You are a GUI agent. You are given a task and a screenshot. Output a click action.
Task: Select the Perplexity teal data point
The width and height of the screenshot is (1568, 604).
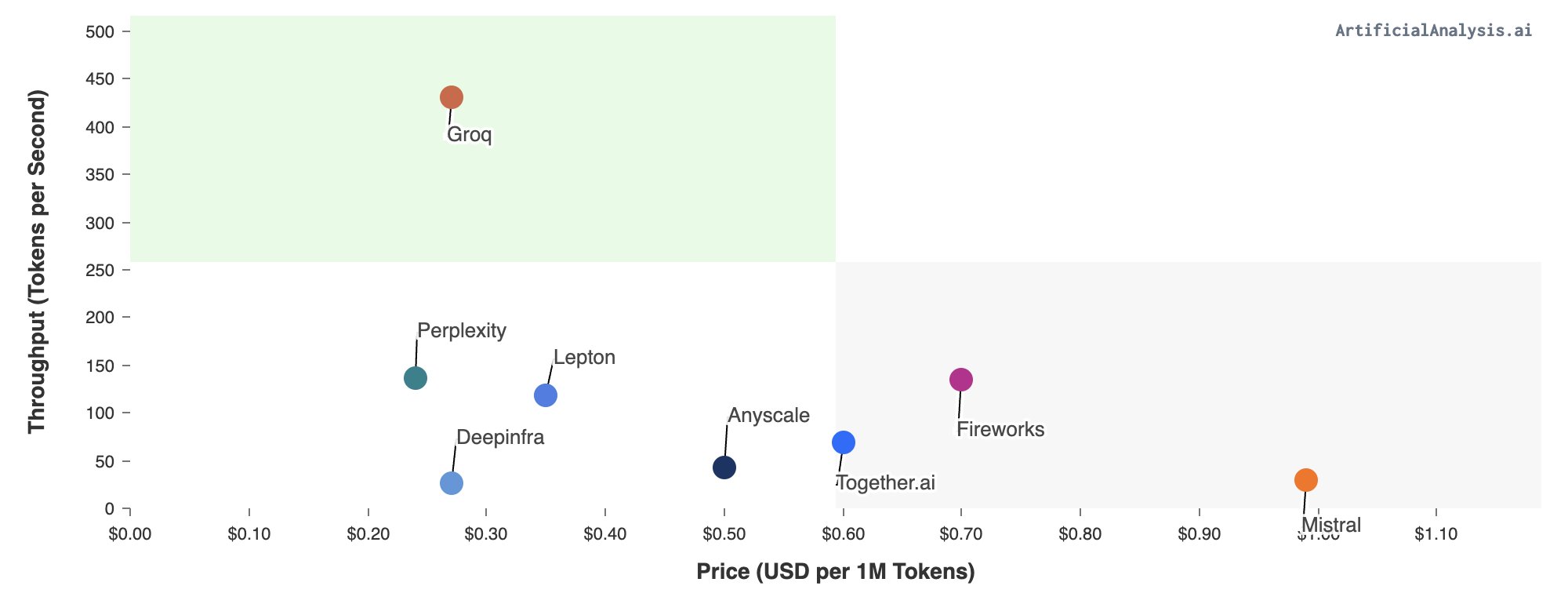click(x=416, y=378)
